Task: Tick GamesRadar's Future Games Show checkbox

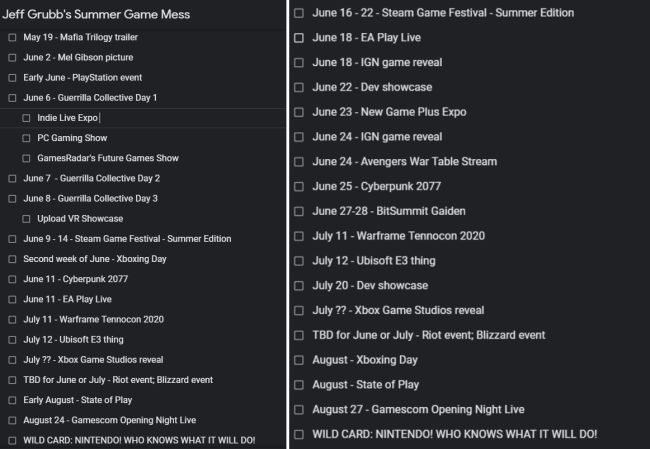Action: [26, 158]
